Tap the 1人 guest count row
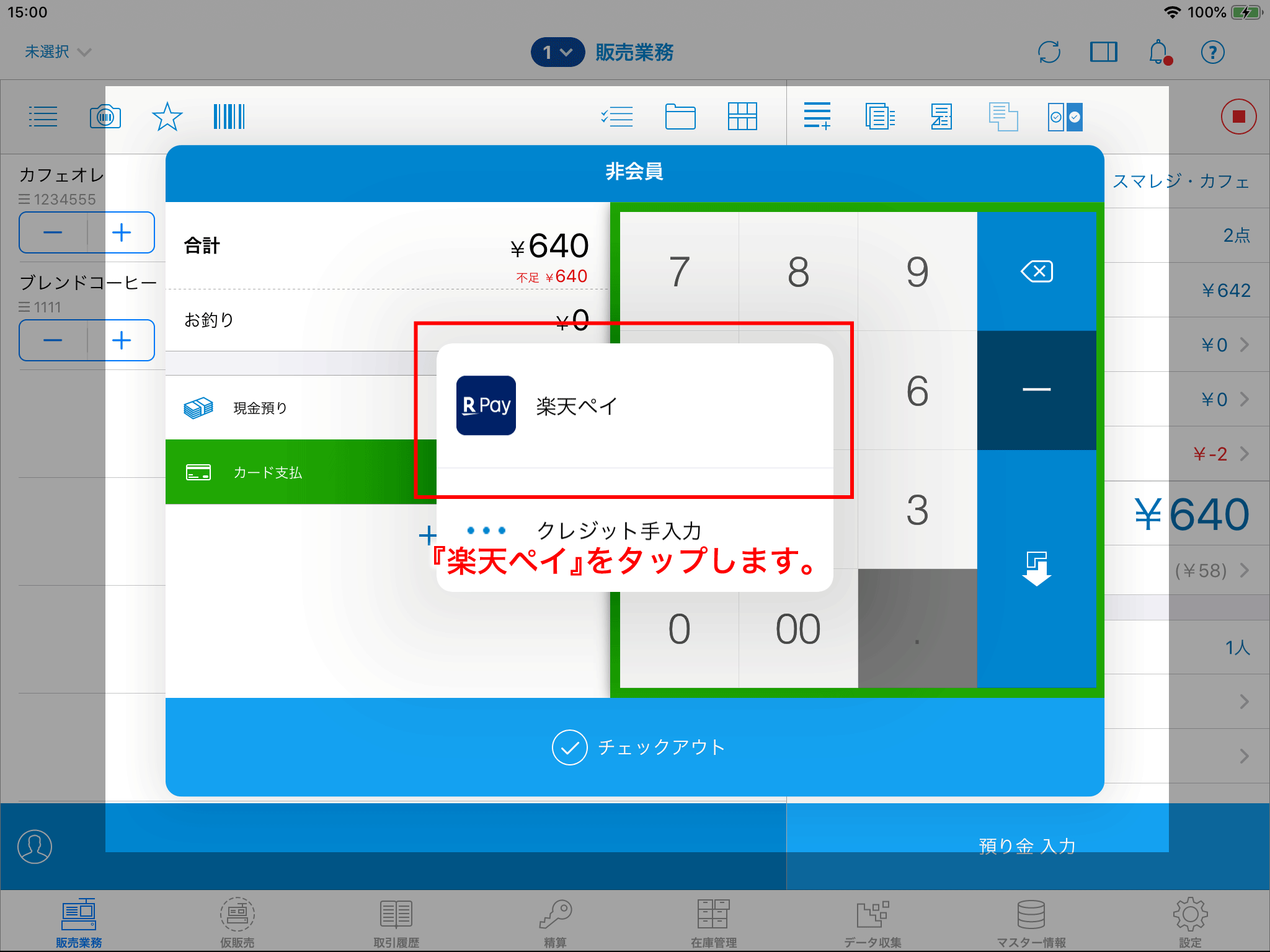Image resolution: width=1270 pixels, height=952 pixels. click(x=1187, y=648)
